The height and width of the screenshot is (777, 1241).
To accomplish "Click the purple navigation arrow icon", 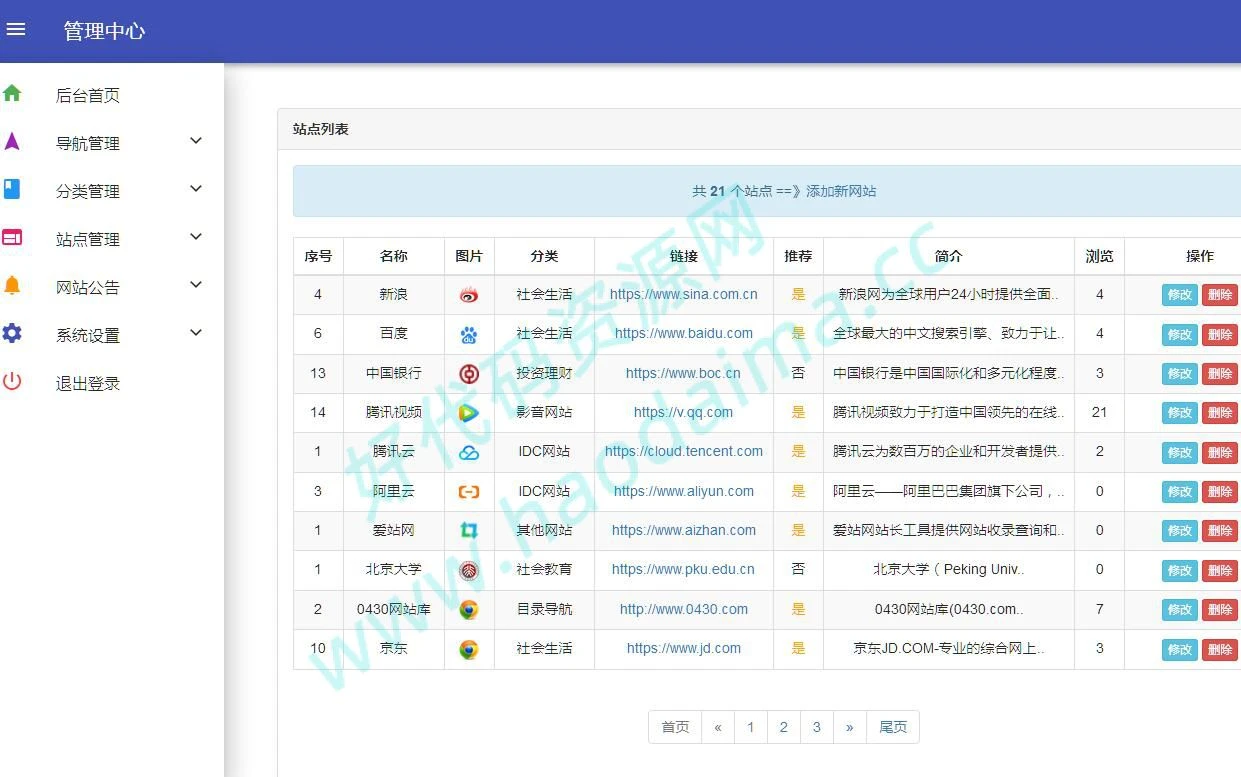I will pos(12,142).
